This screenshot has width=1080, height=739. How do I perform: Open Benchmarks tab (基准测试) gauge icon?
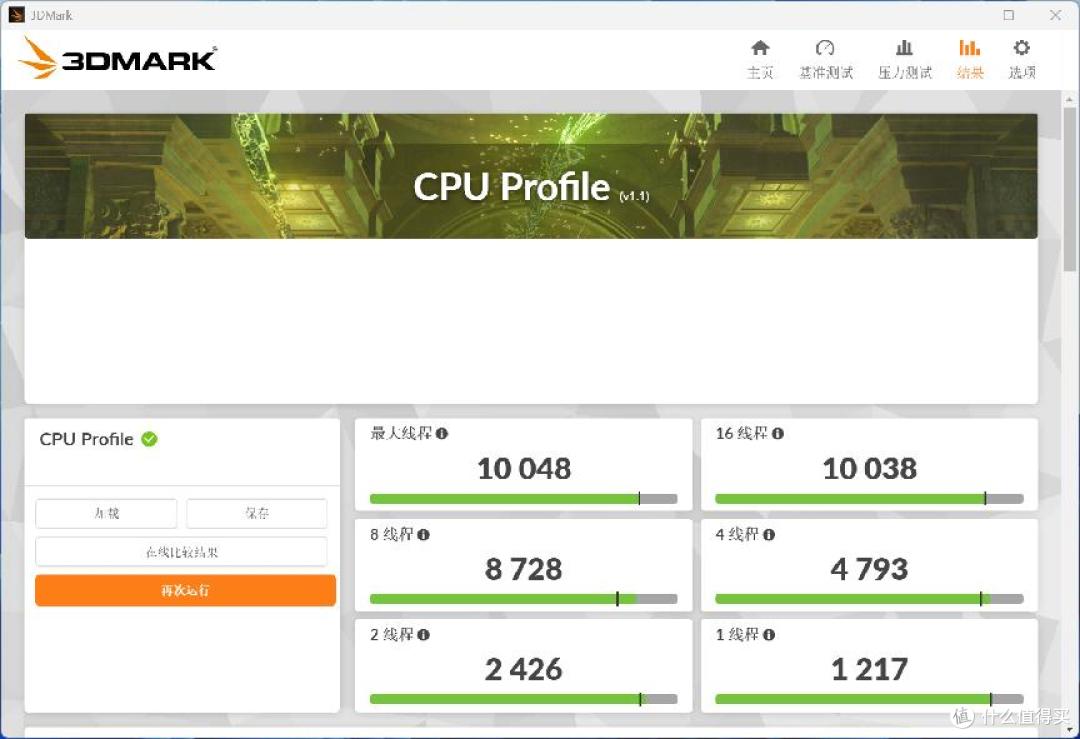coord(825,48)
